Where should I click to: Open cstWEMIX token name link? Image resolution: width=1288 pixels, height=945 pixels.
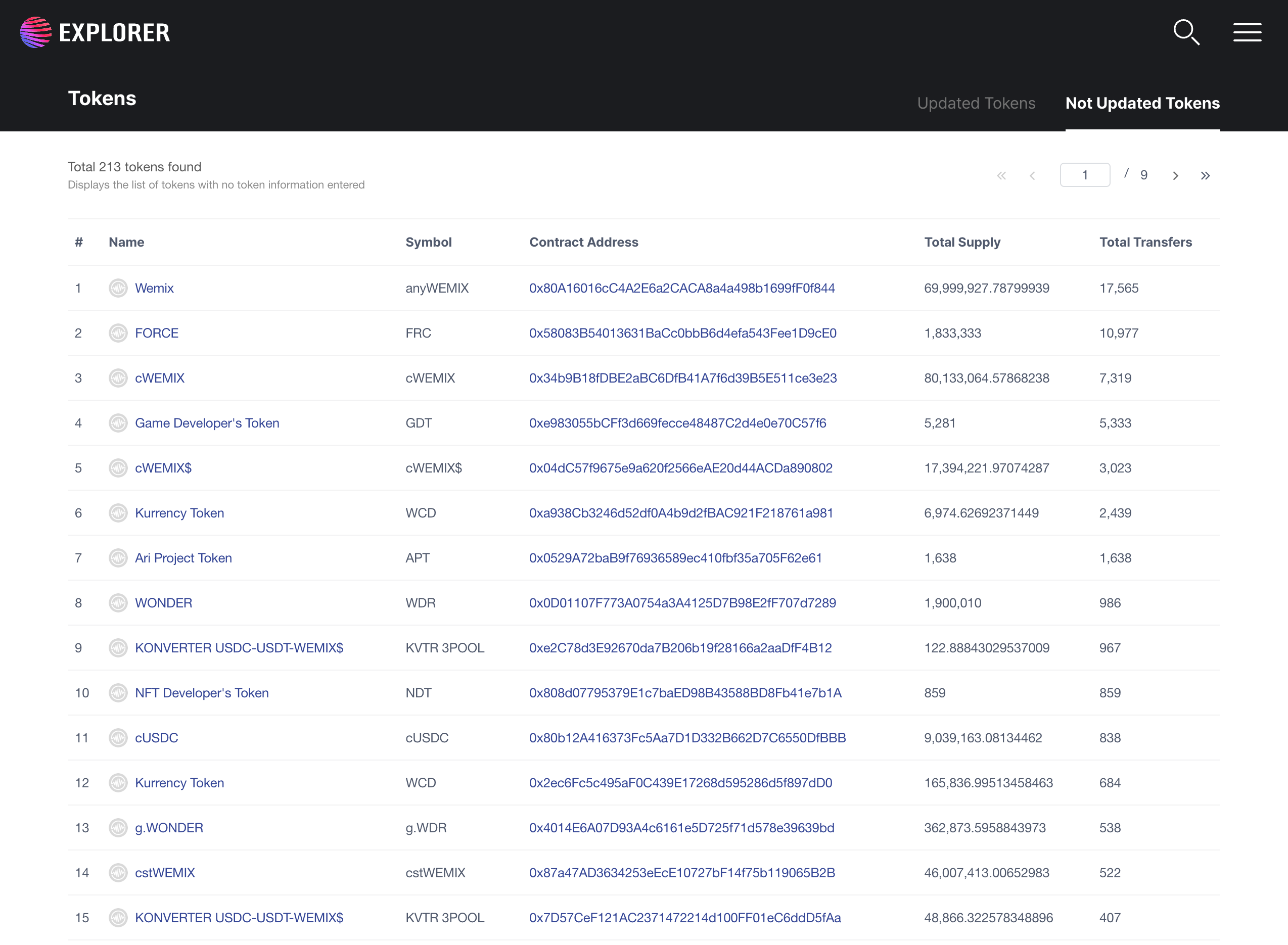pos(165,872)
